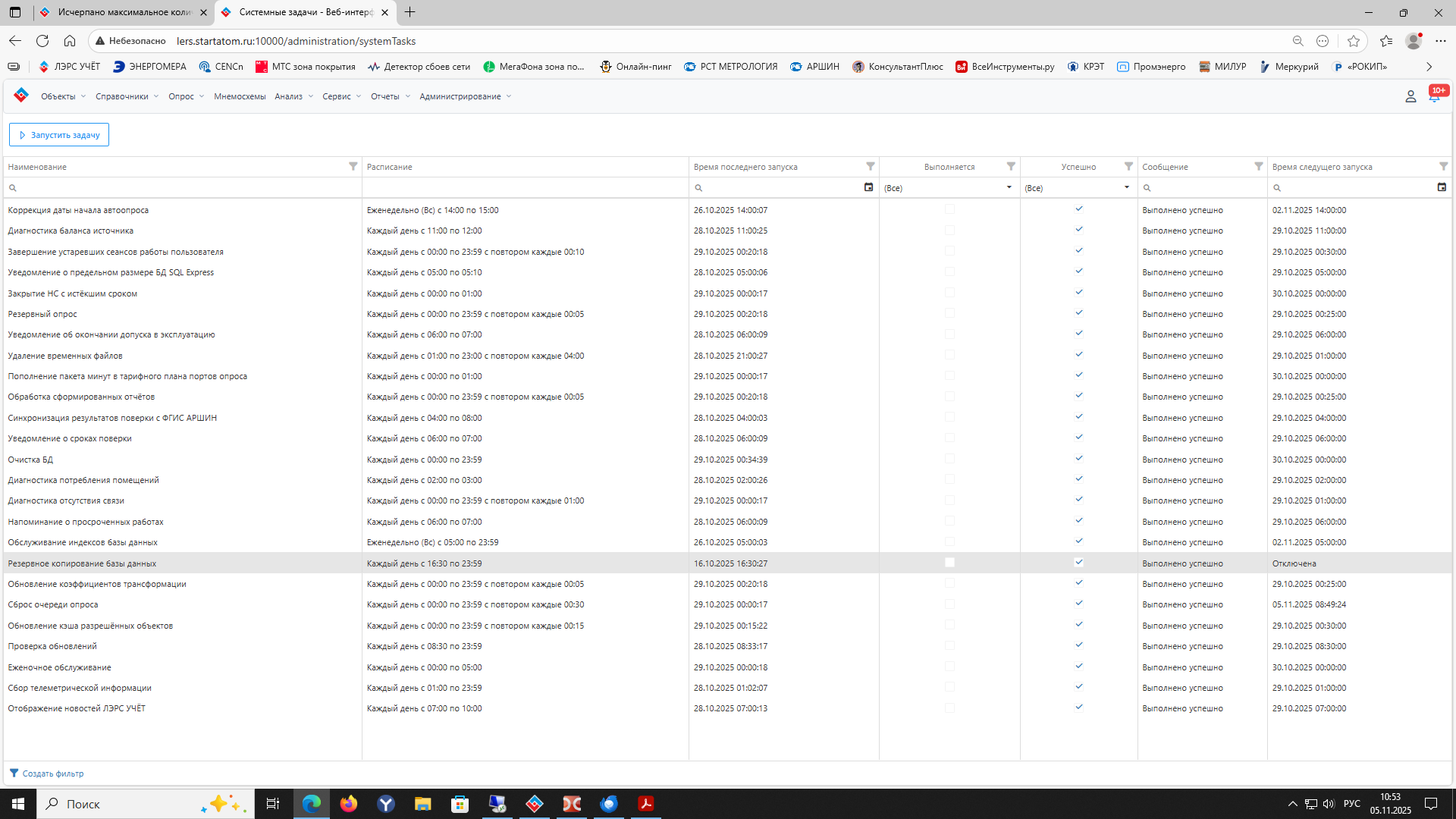Open calendar picker for Время следующего запуска

tap(1442, 187)
